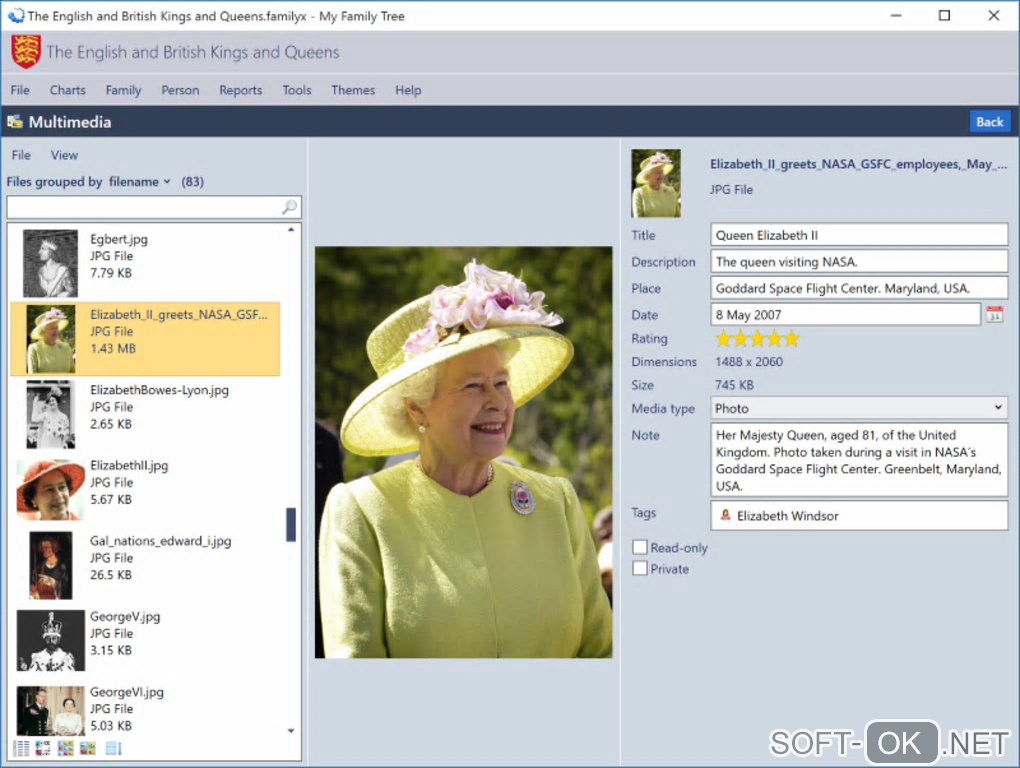
Task: Select ElizabethBowes-Lyon.jpg thumbnail
Action: tap(50, 414)
